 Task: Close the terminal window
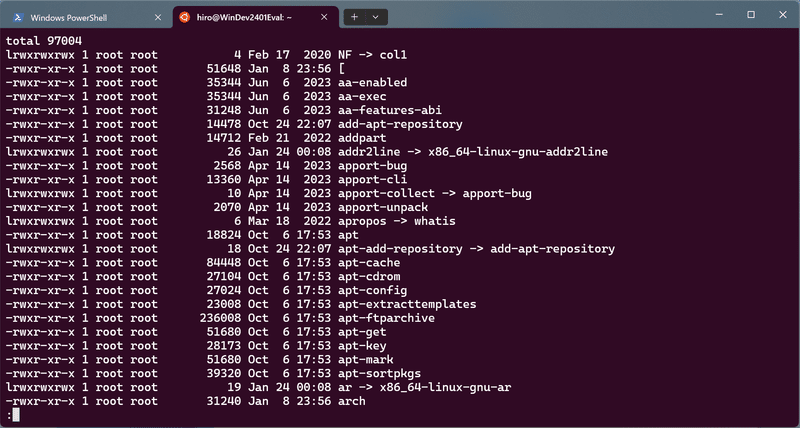[x=783, y=15]
